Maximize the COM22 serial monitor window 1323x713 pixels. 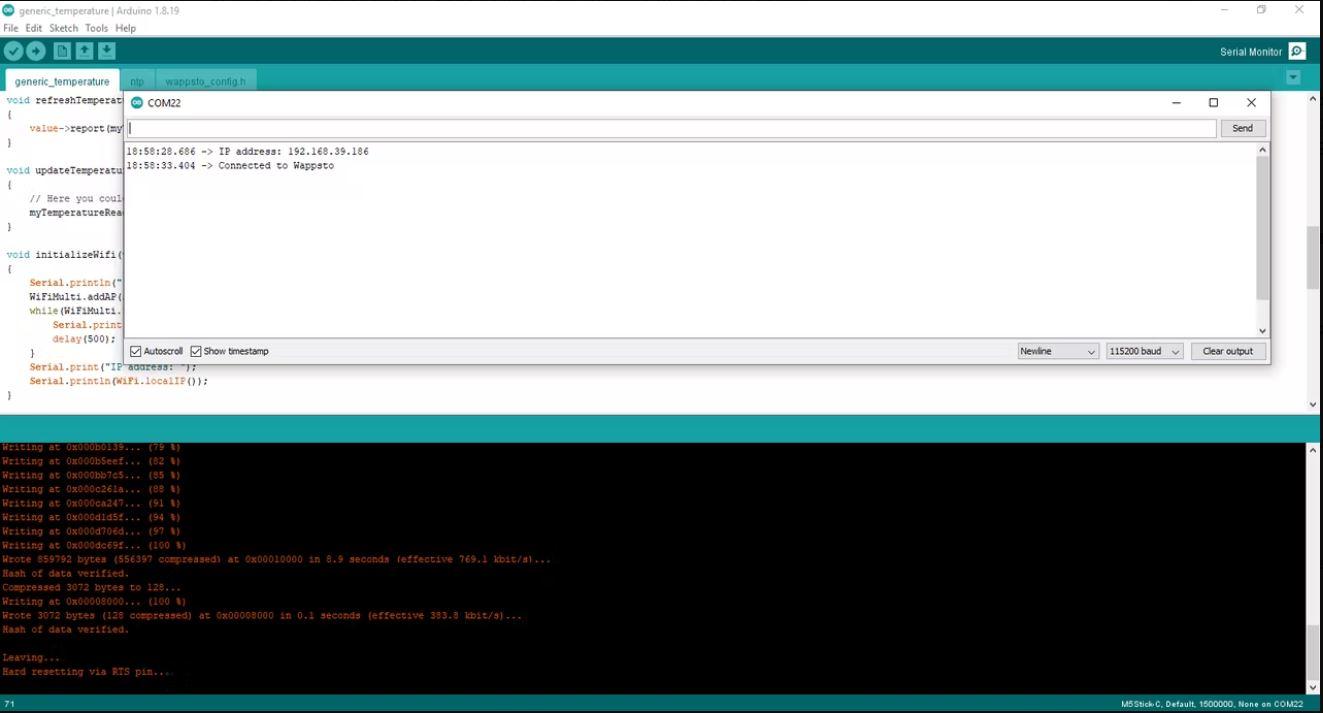pos(1213,102)
